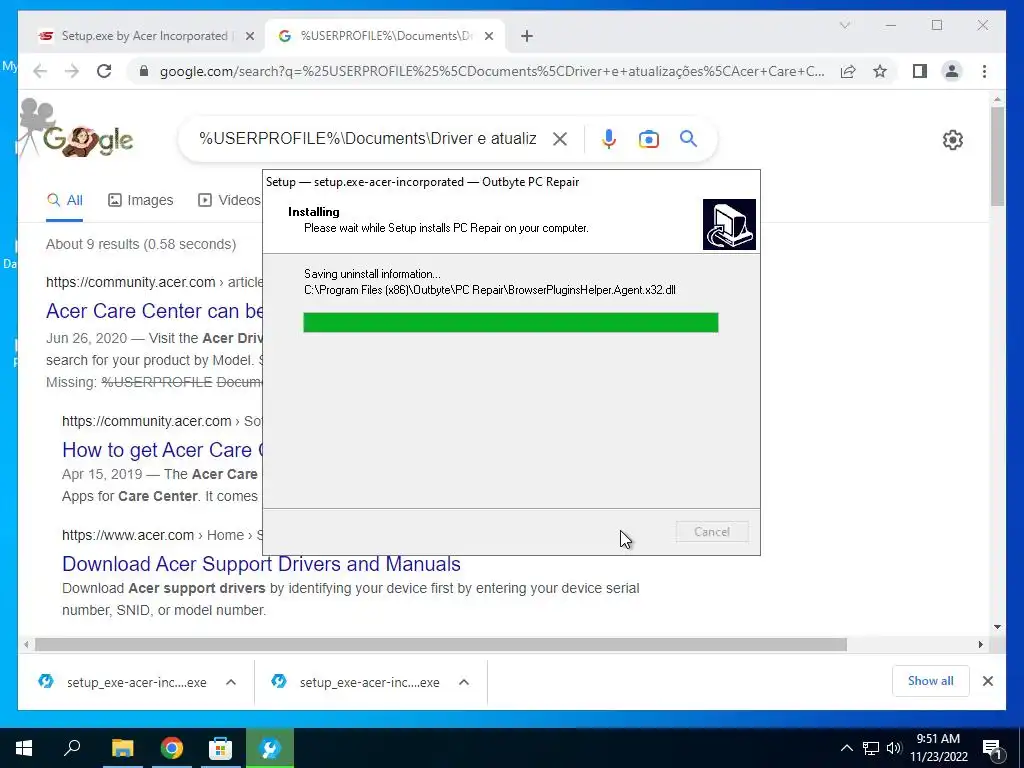Share this page from address bar
The width and height of the screenshot is (1024, 768).
pos(848,71)
